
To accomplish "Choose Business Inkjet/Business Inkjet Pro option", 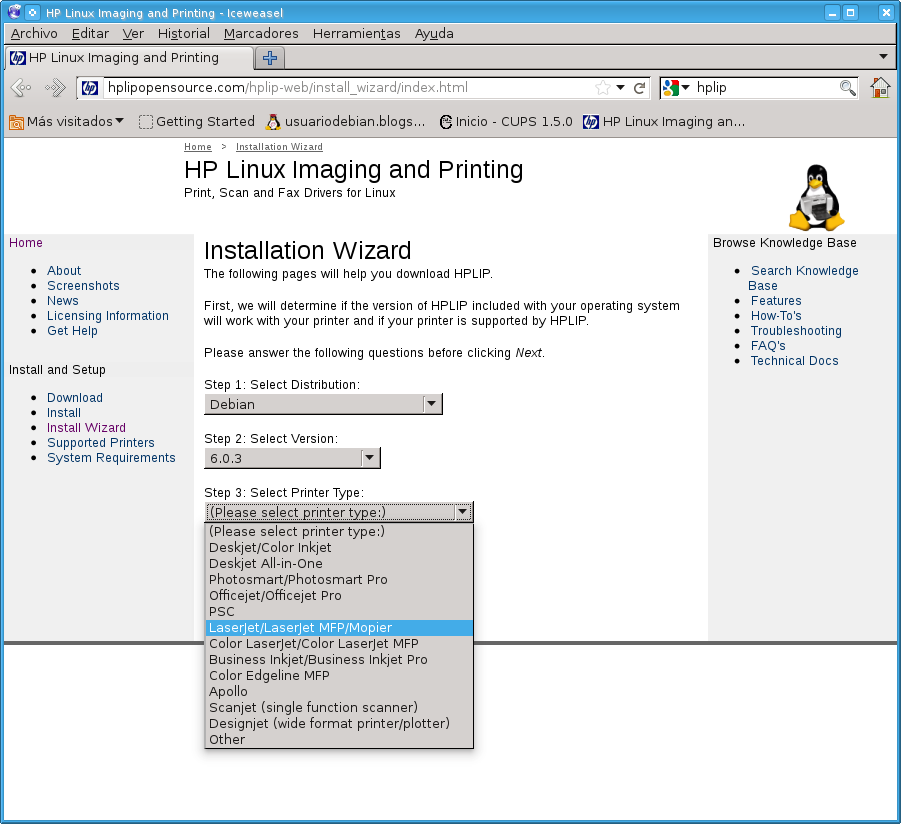I will click(x=339, y=660).
